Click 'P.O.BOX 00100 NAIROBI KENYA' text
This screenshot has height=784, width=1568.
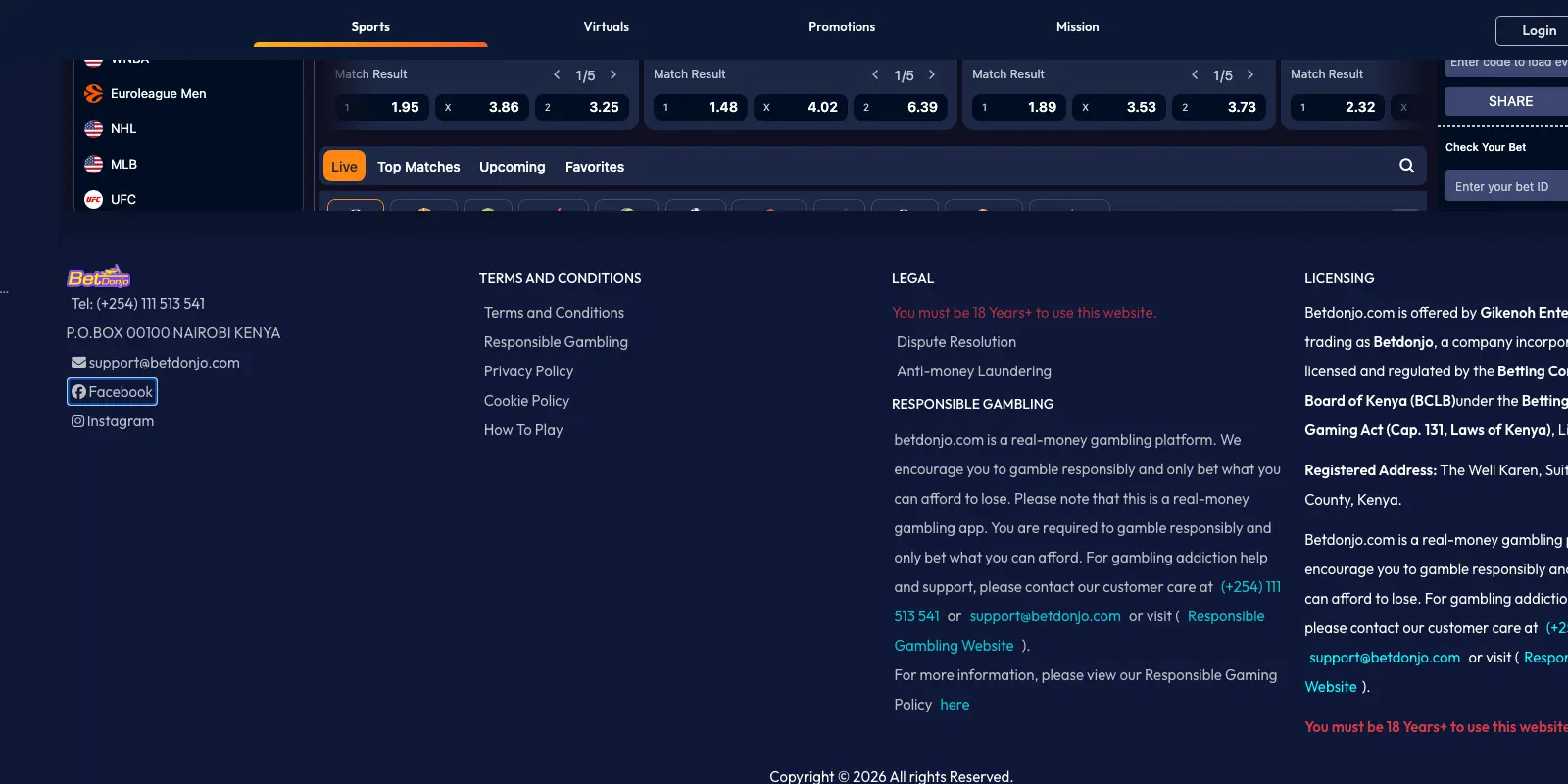(173, 333)
